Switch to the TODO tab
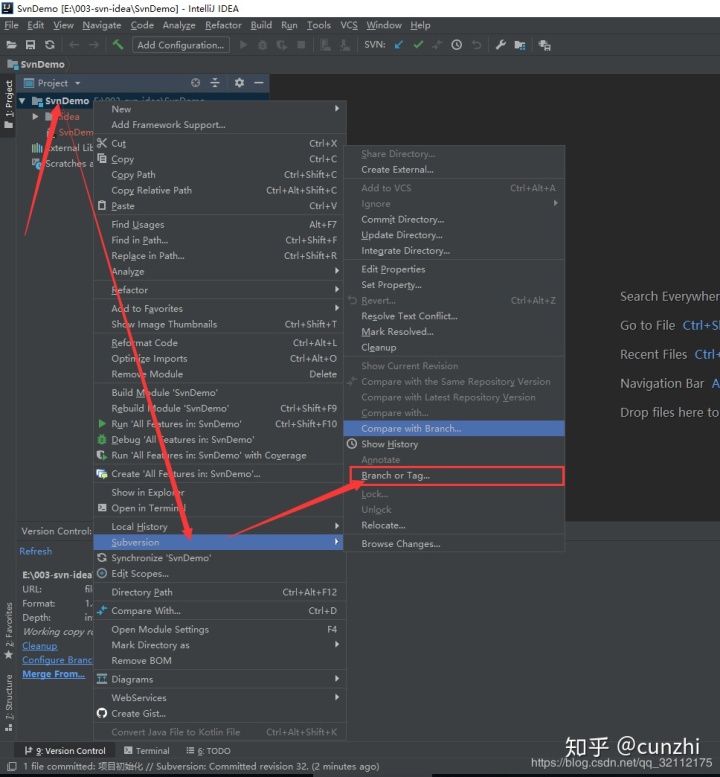The image size is (720, 777). pos(208,751)
